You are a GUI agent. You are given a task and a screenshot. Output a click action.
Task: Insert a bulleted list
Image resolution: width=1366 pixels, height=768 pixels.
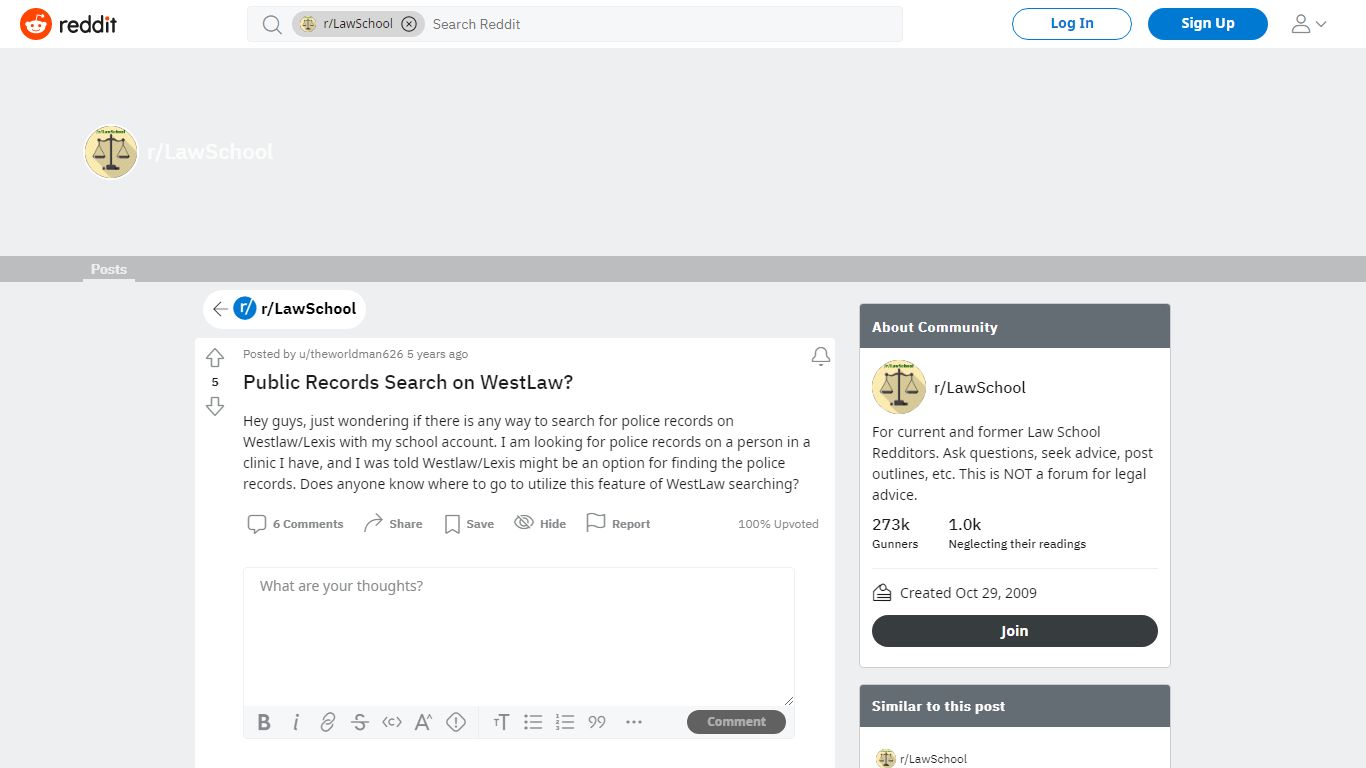click(533, 722)
